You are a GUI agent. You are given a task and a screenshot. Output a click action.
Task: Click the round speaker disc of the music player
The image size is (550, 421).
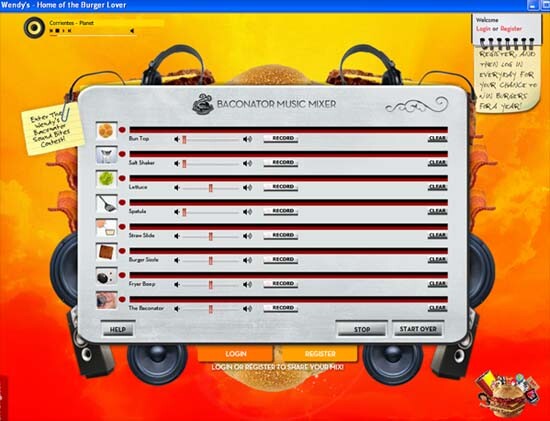(34, 28)
